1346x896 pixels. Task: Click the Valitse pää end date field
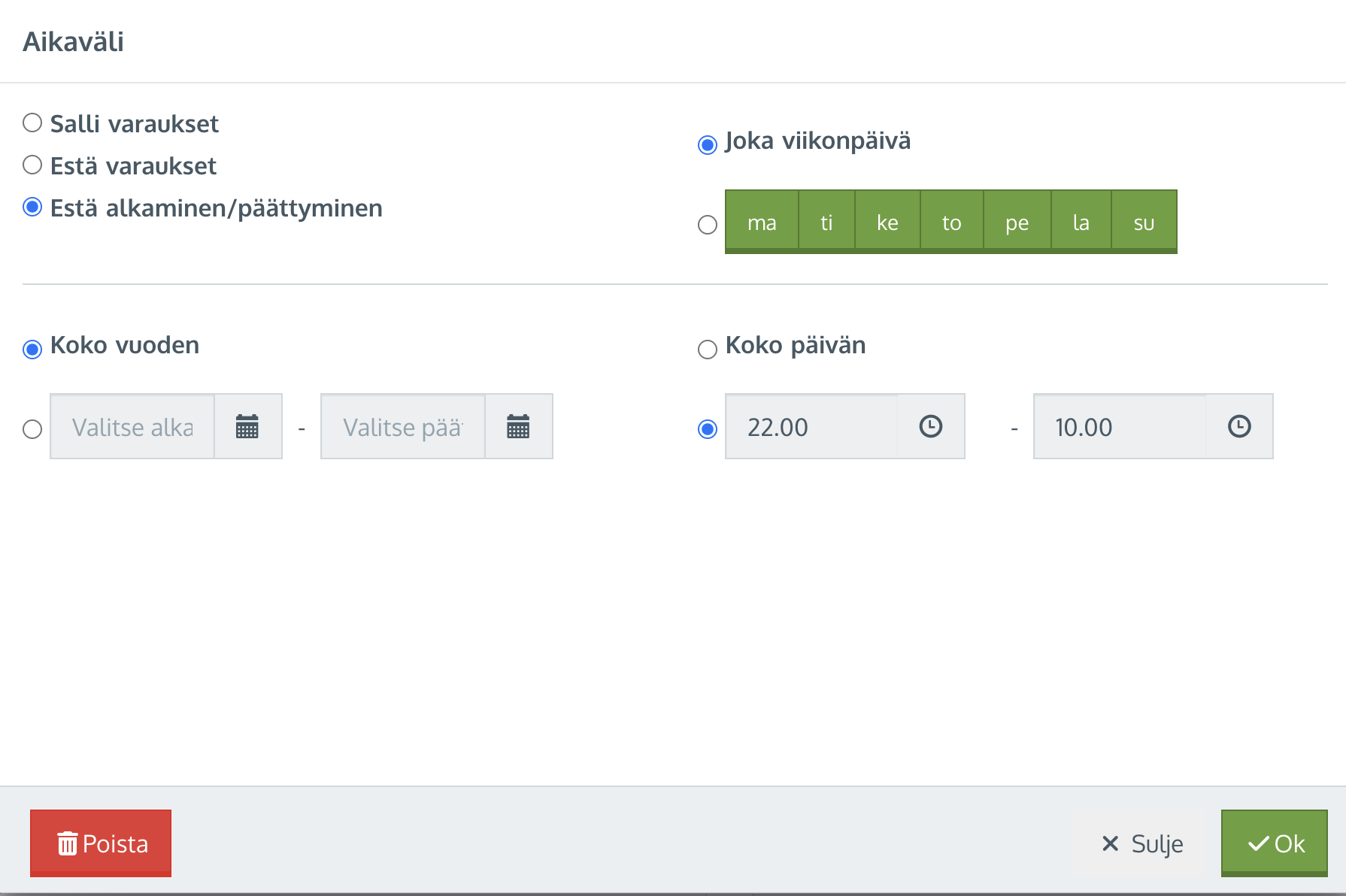[403, 426]
